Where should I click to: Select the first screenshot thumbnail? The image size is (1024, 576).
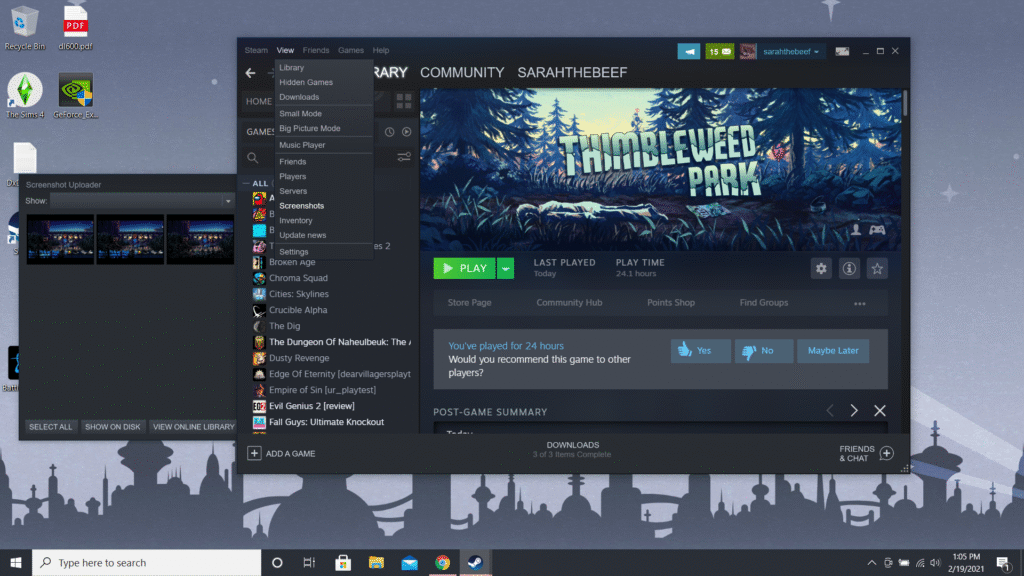[x=60, y=239]
